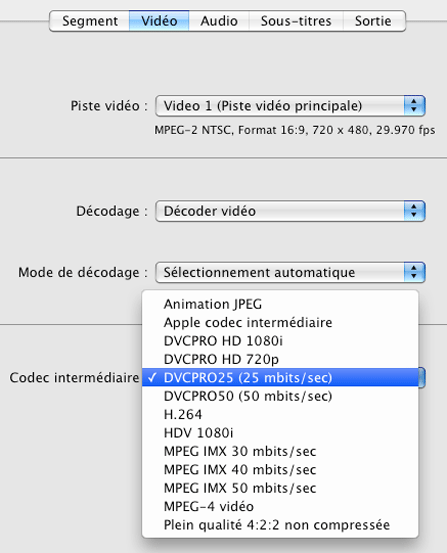The height and width of the screenshot is (553, 447).
Task: Choose MPEG IMX 30 mbits/sec
Action: click(x=280, y=451)
